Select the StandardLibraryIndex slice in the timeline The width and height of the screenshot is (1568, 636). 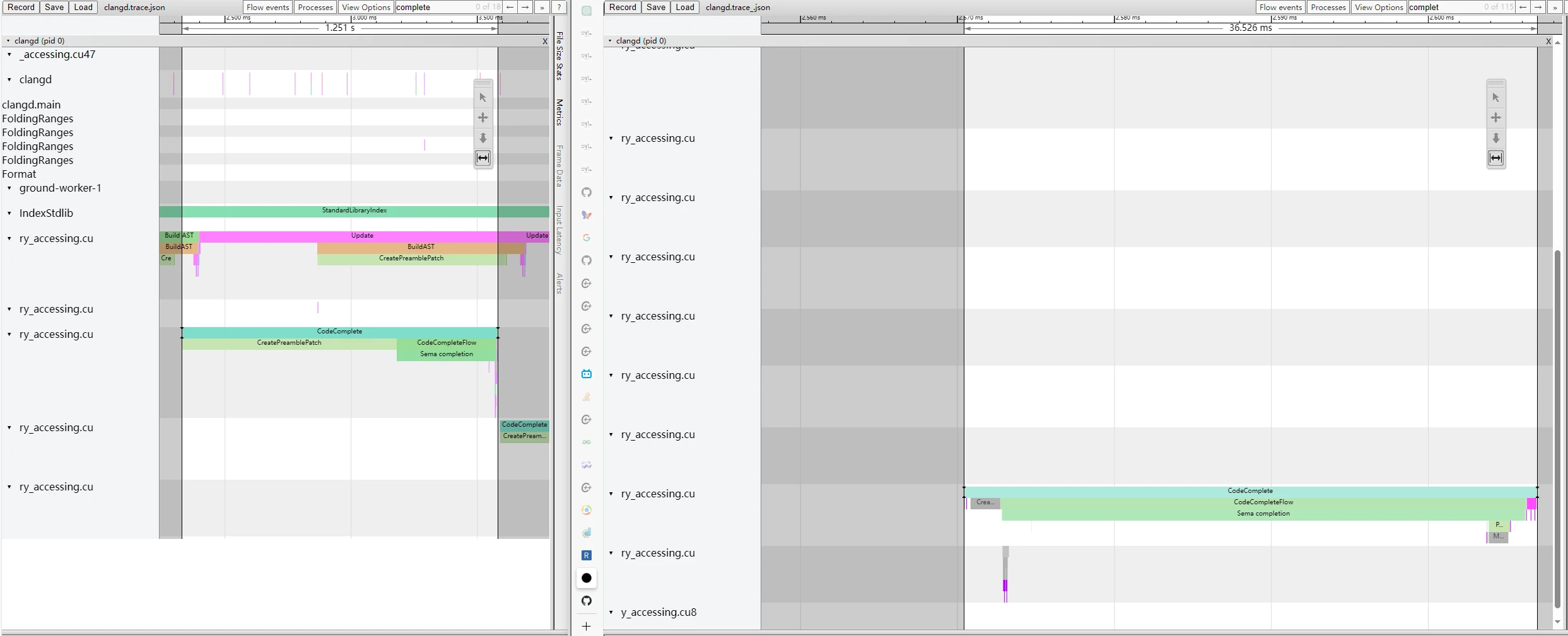pyautogui.click(x=354, y=211)
